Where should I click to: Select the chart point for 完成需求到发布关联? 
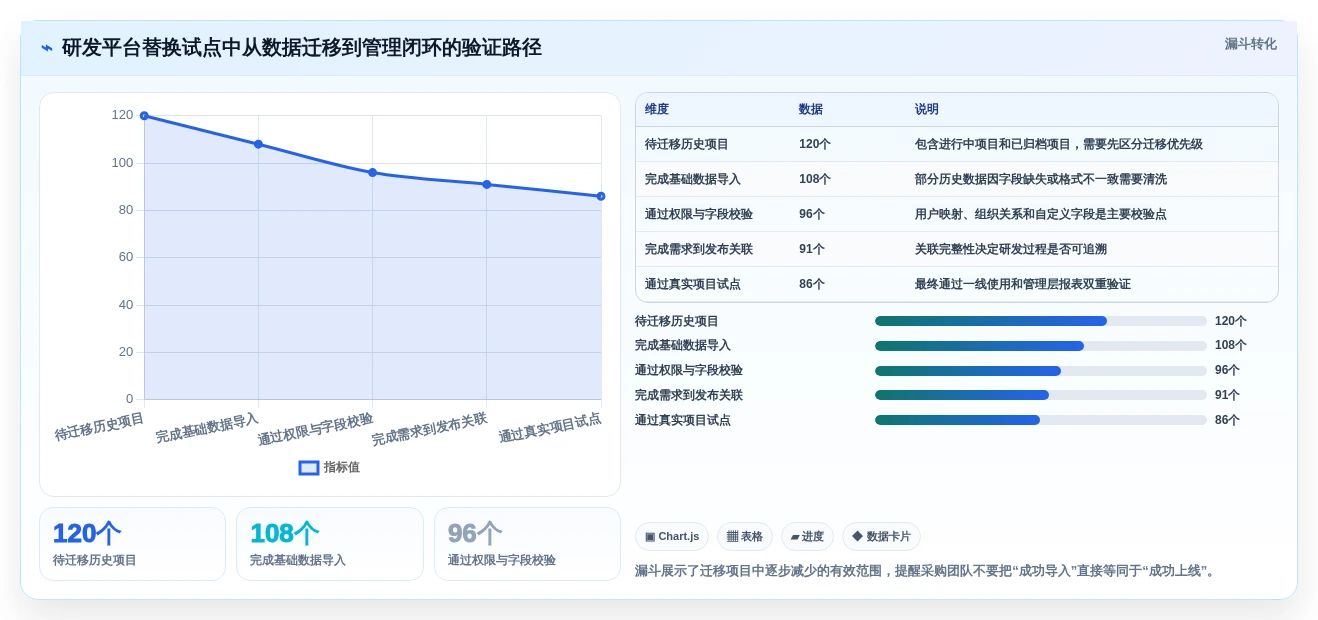487,184
